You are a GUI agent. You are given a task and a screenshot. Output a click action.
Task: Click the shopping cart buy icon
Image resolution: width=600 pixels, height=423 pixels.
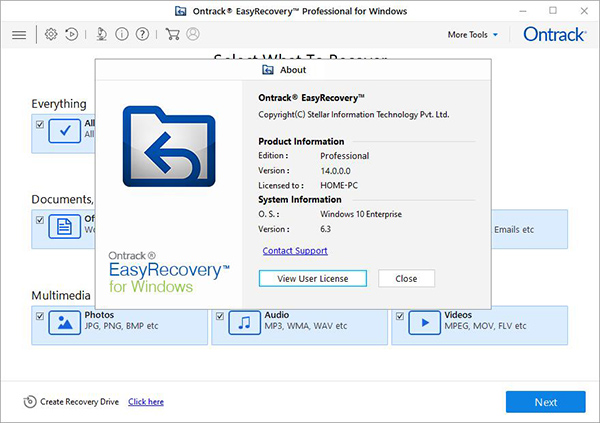click(x=172, y=34)
